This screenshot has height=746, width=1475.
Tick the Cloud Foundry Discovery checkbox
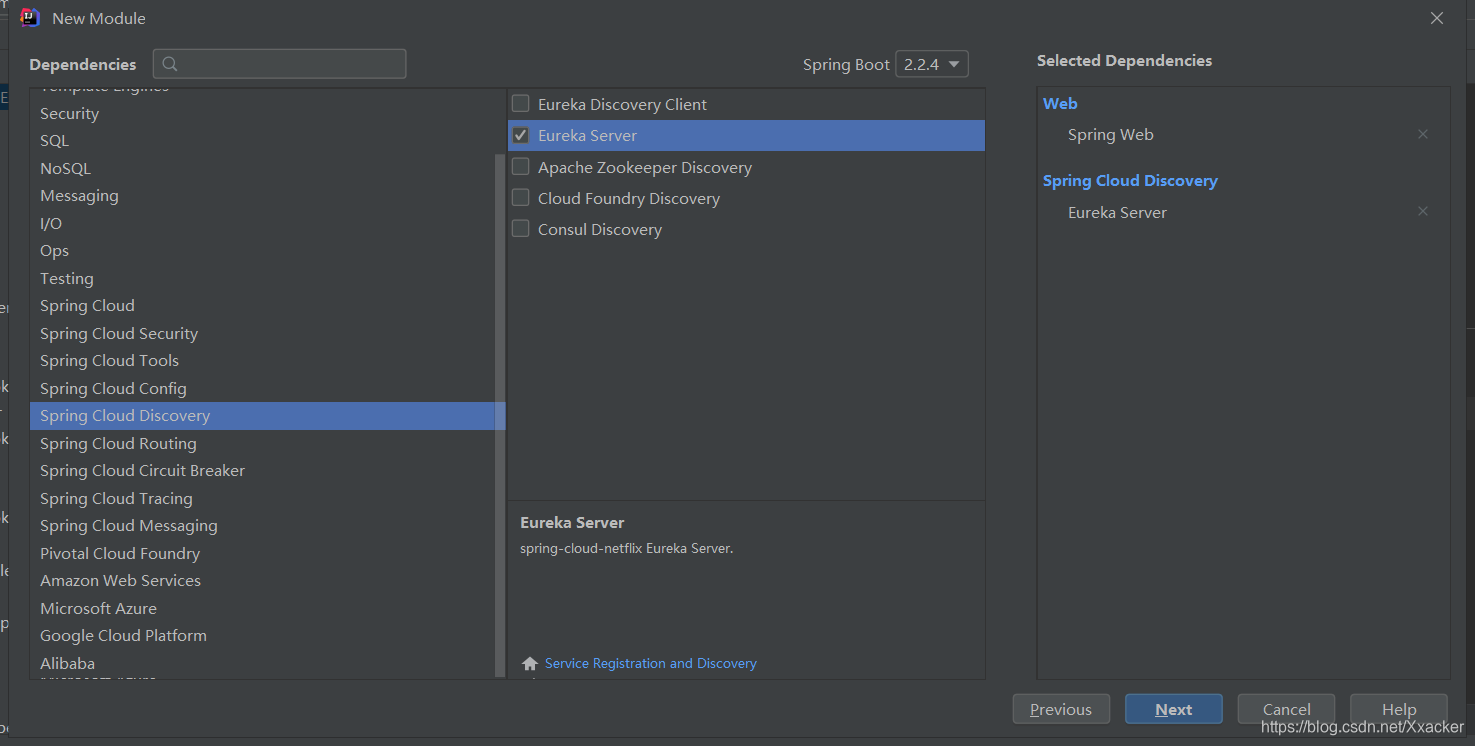click(x=521, y=197)
